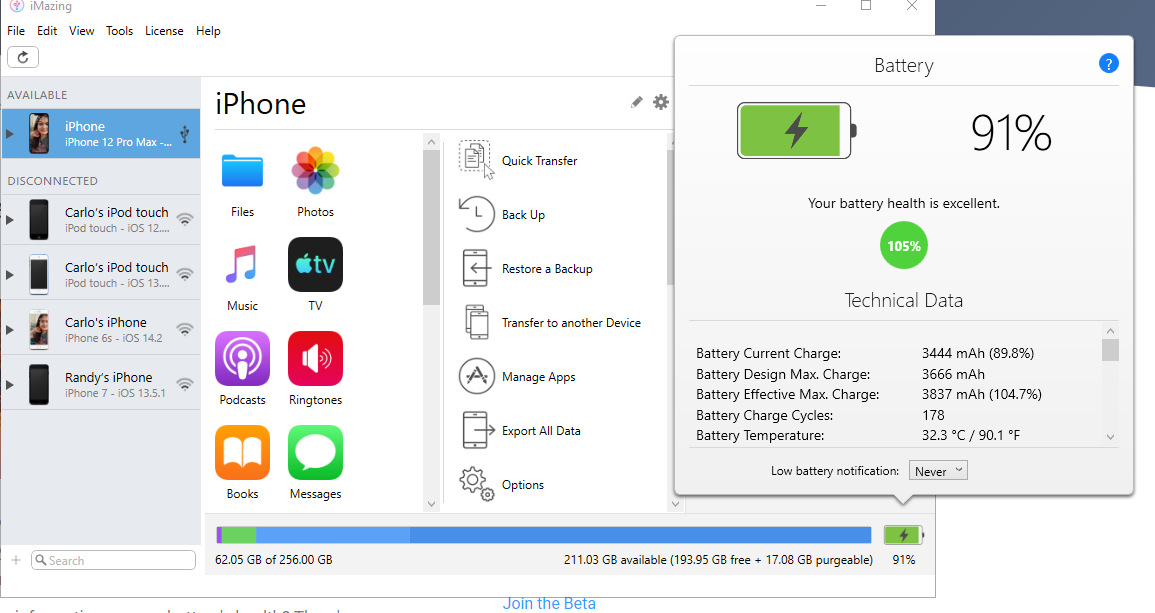Click USB icon on iPhone 12 Pro Max
1155x613 pixels.
click(x=185, y=133)
